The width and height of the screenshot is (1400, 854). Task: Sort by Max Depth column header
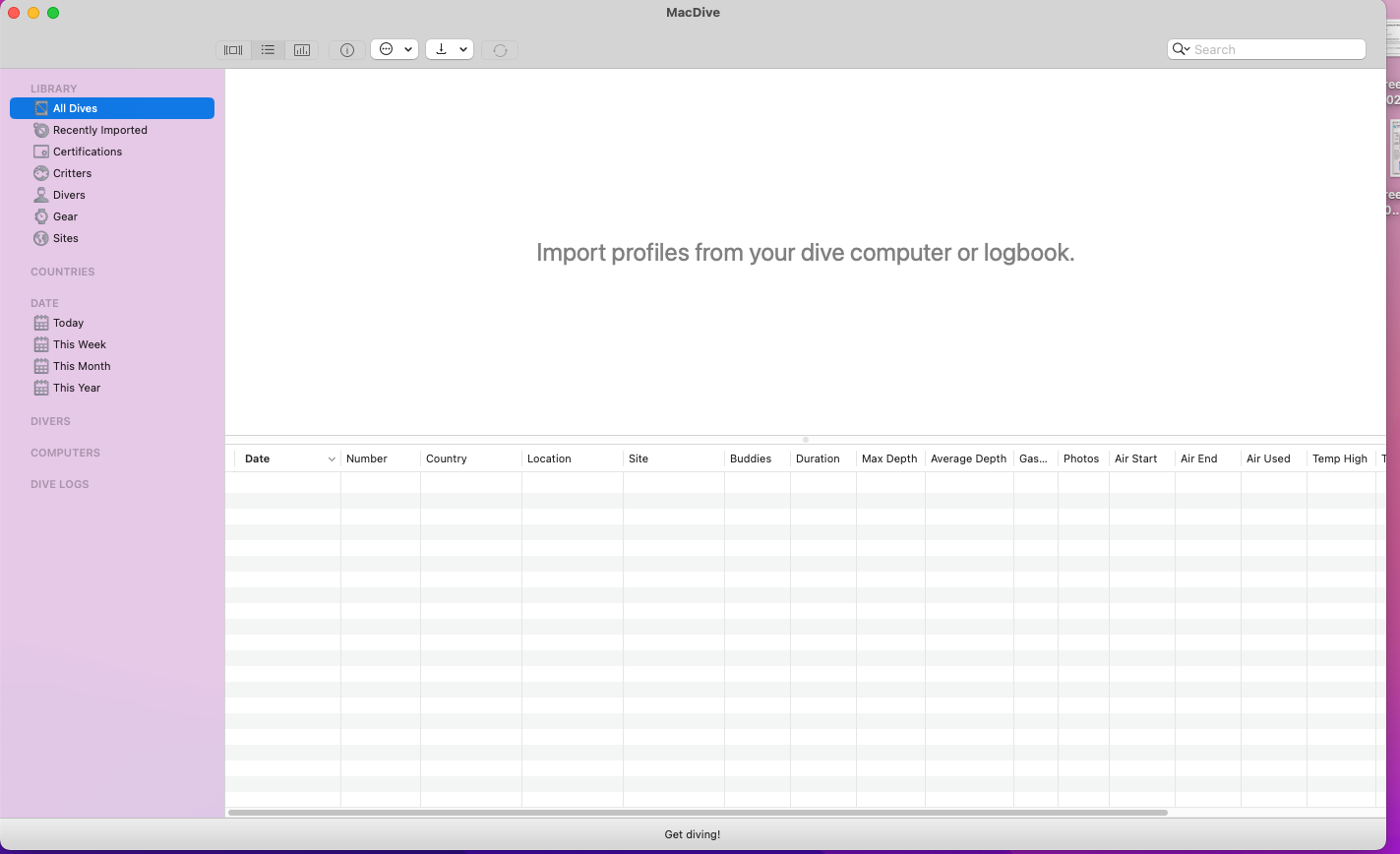[888, 458]
